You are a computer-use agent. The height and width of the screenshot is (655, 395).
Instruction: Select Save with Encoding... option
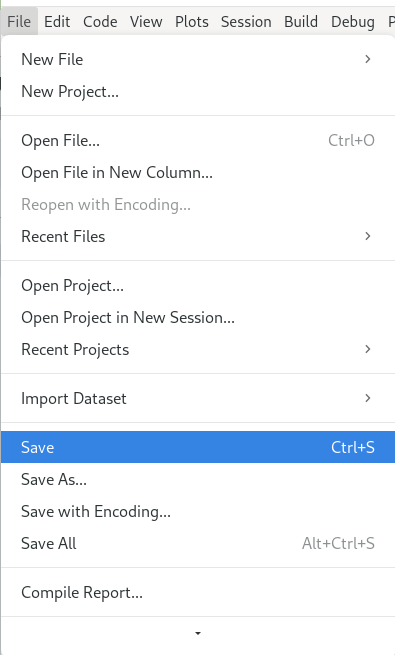[198, 511]
